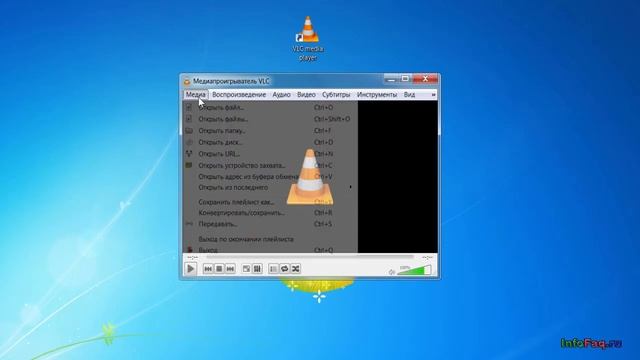Choose Открыть файл... from the Медиа menu
The width and height of the screenshot is (640, 360).
click(x=270, y=107)
